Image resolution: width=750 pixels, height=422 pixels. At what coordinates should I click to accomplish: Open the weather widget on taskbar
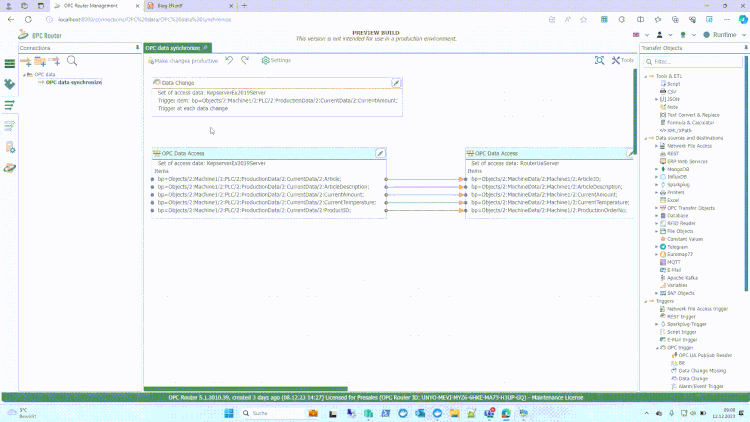[22, 413]
